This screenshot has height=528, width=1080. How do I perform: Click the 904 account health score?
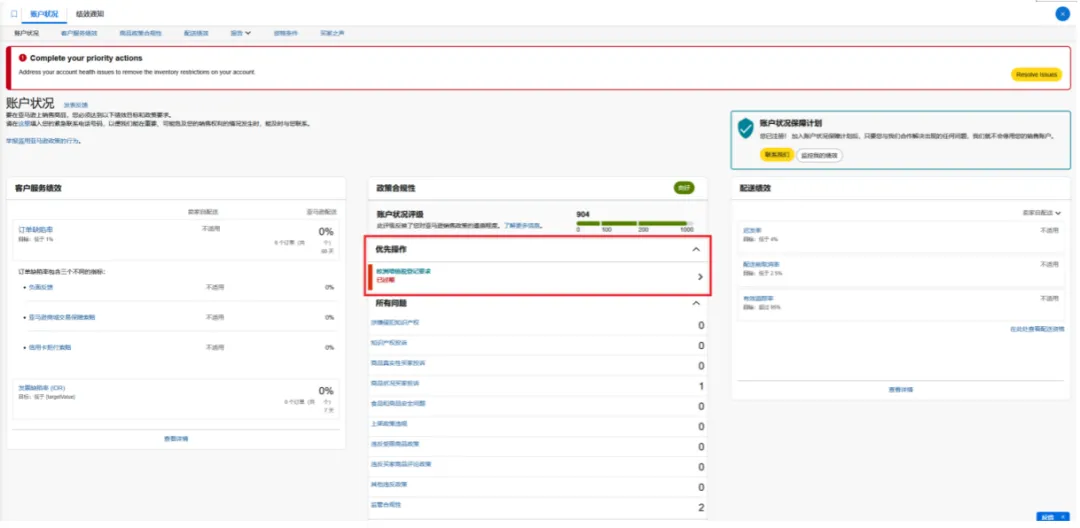[x=583, y=214]
